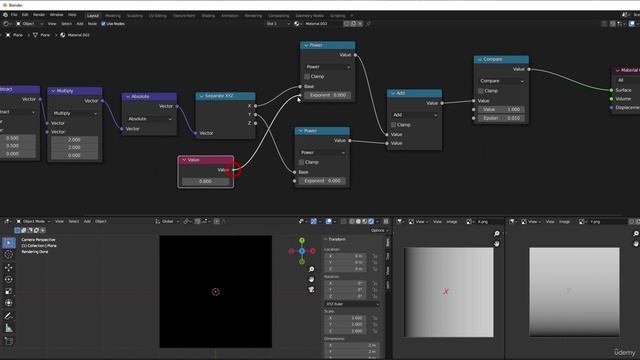Click the Object shader type selector in the node editor
The width and height of the screenshot is (640, 360).
pos(28,24)
